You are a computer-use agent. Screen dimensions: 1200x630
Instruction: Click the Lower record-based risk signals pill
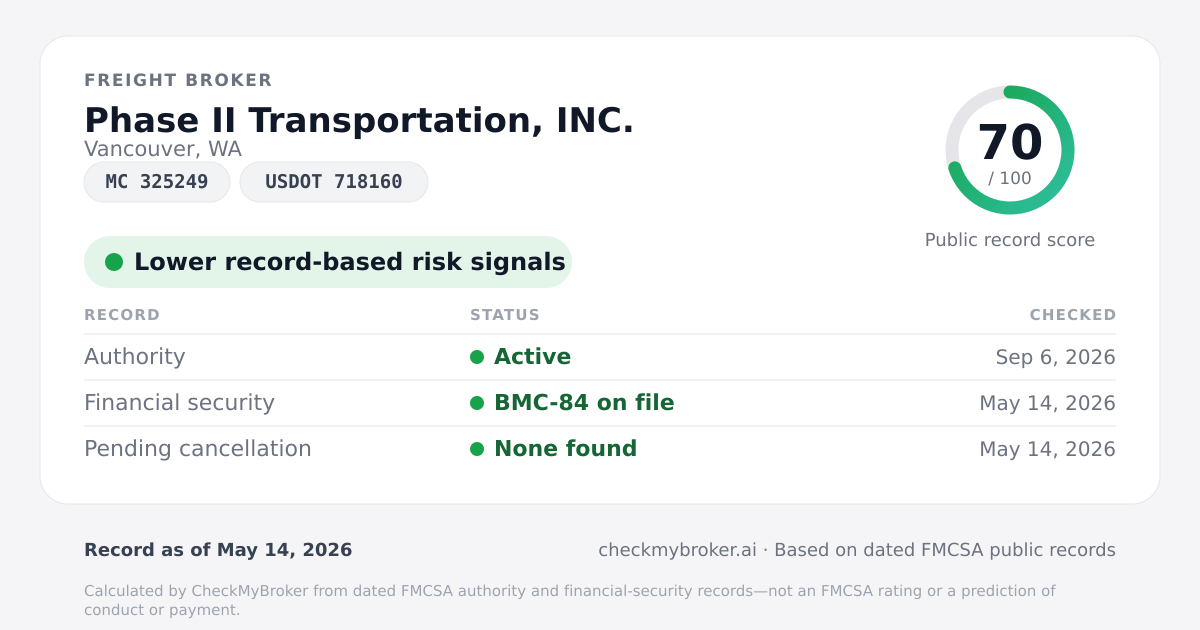328,262
